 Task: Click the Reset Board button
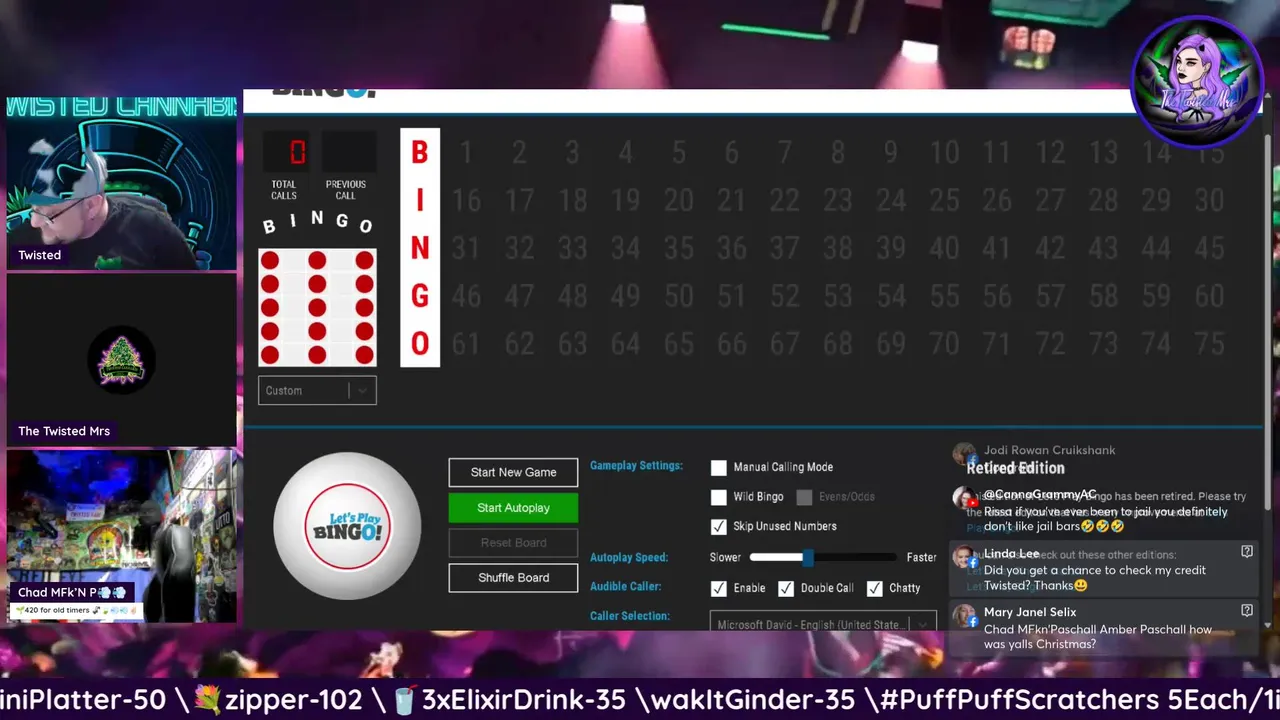pyautogui.click(x=513, y=542)
